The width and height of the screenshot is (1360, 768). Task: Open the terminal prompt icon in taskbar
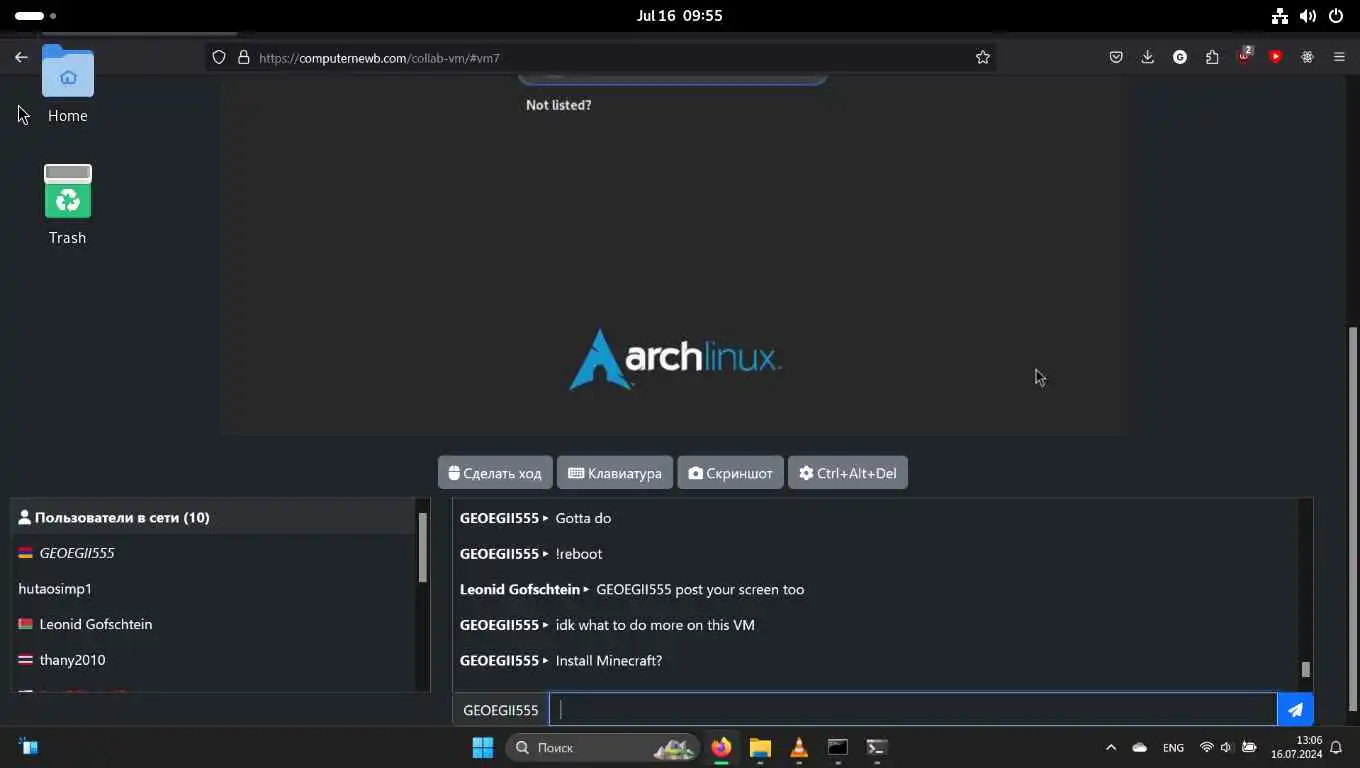point(877,747)
